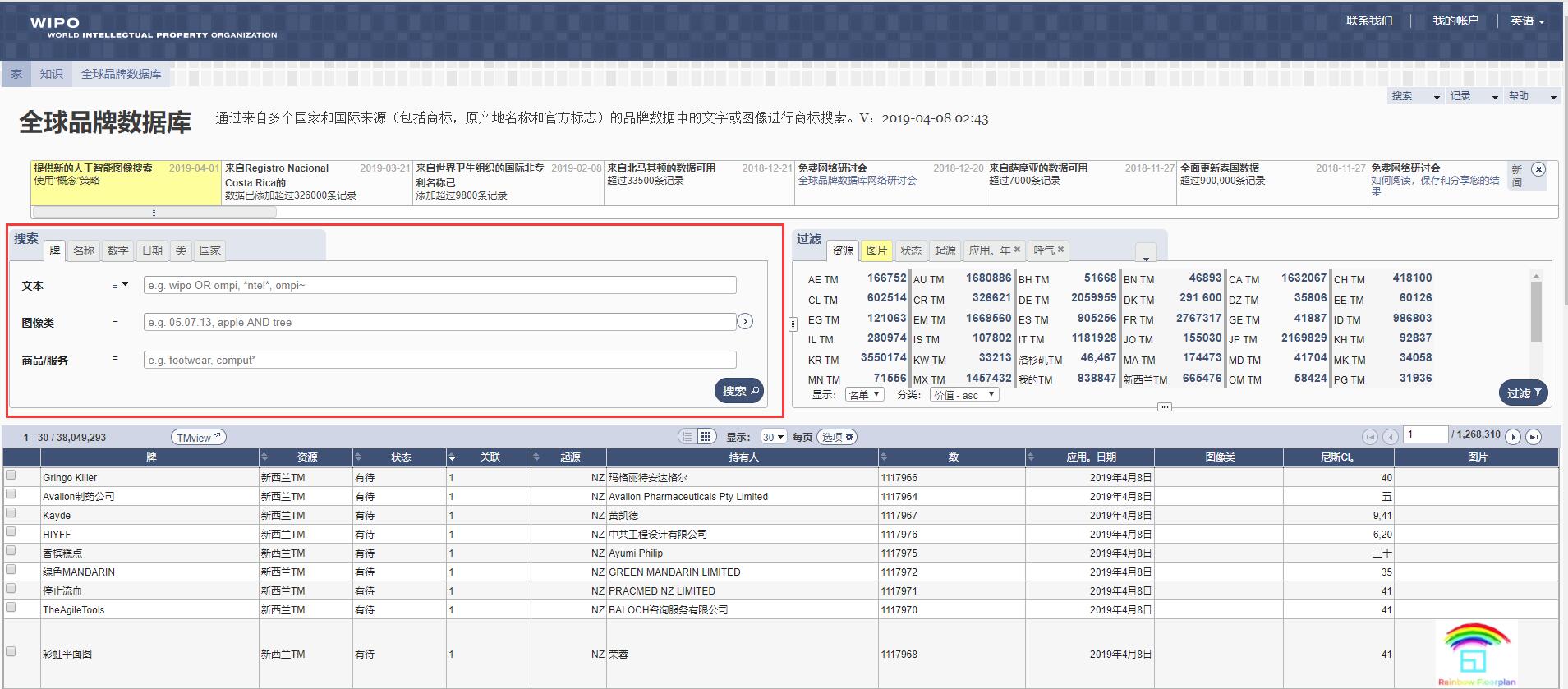Click the WIPO logo in the header
This screenshot has height=689, width=1568.
click(x=154, y=28)
